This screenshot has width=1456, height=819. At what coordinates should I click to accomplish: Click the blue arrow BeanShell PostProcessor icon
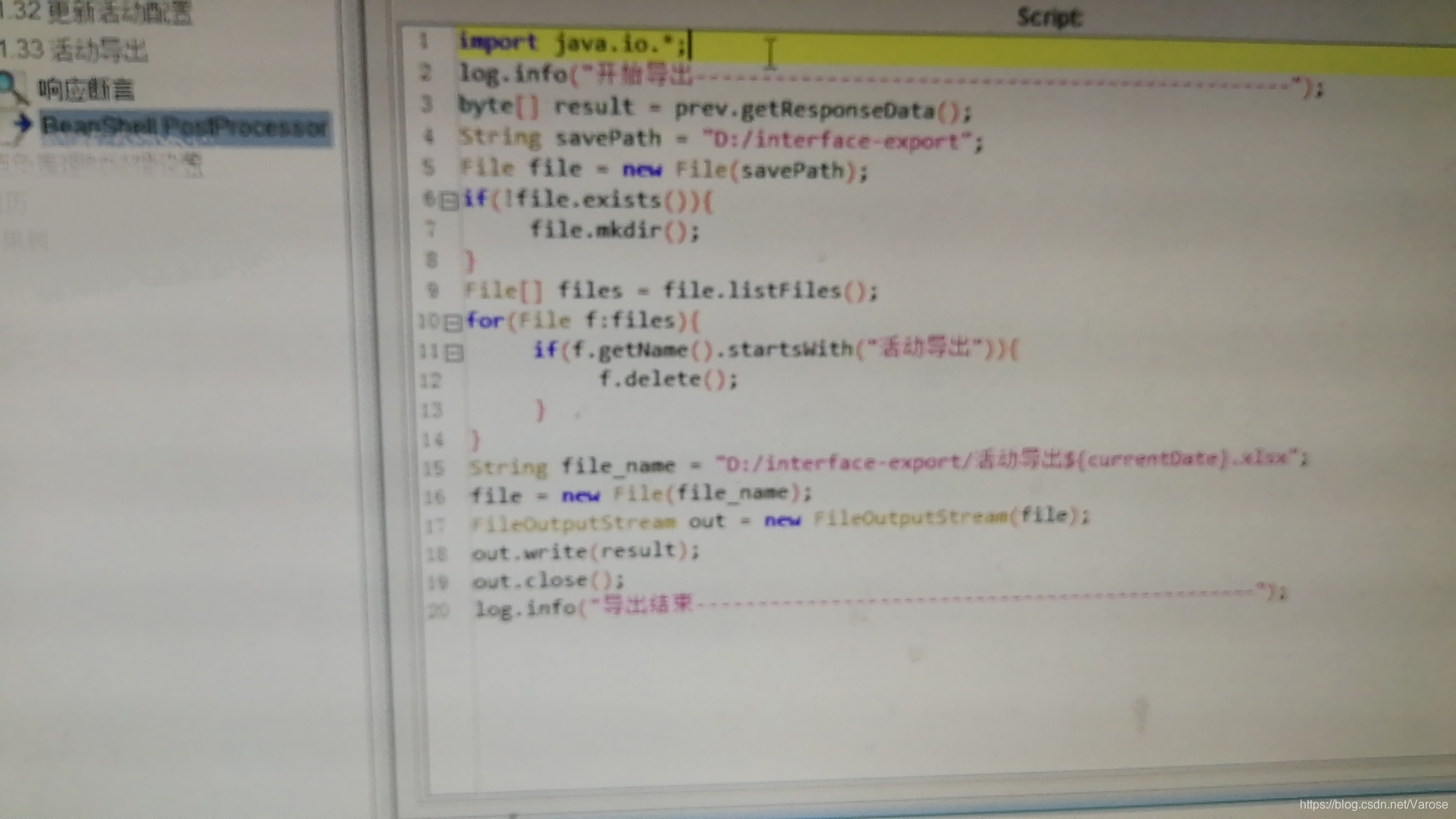coord(24,124)
